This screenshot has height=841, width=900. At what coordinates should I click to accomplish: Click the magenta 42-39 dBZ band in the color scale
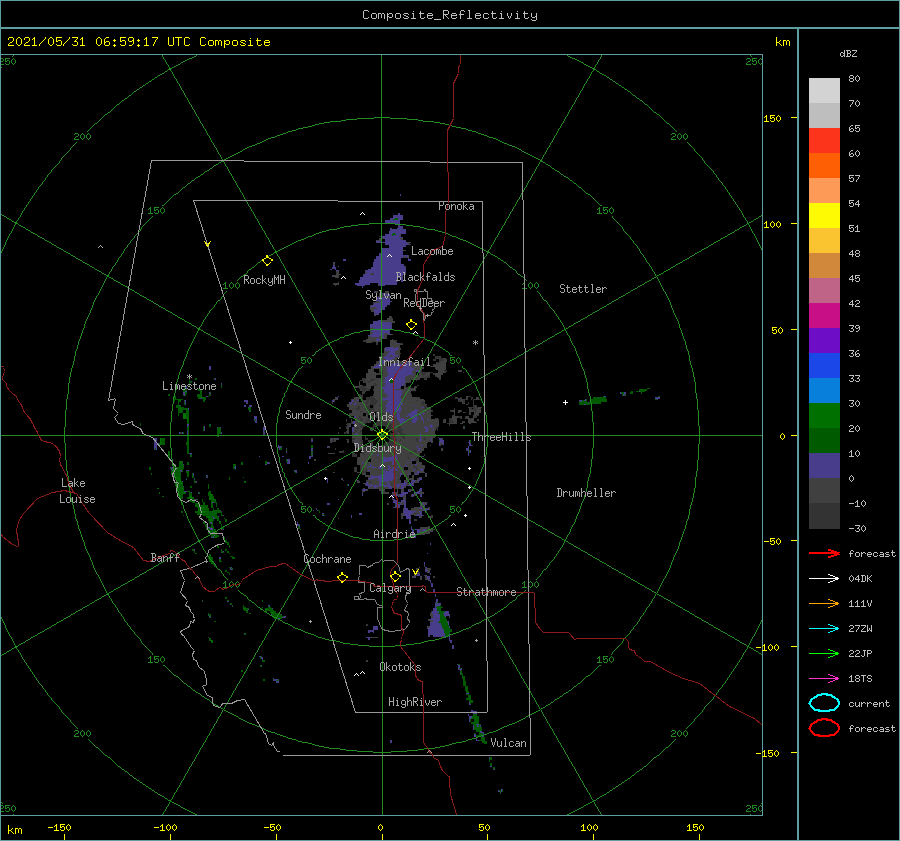(x=824, y=316)
